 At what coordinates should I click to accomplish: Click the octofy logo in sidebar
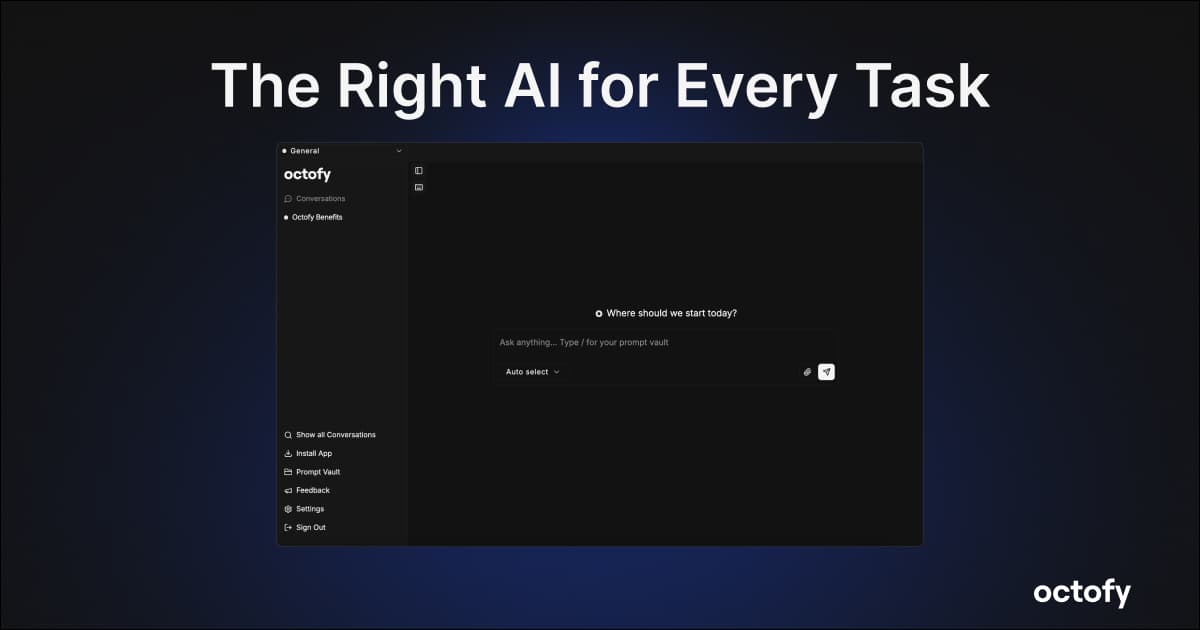[307, 175]
